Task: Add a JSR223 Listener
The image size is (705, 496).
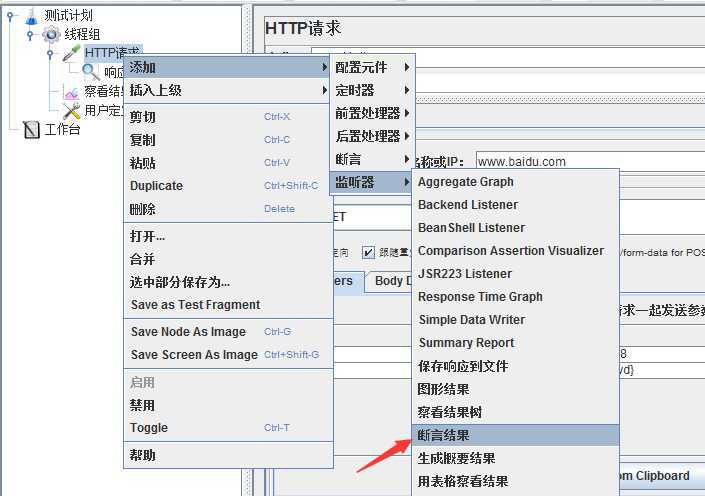Action: coord(515,273)
